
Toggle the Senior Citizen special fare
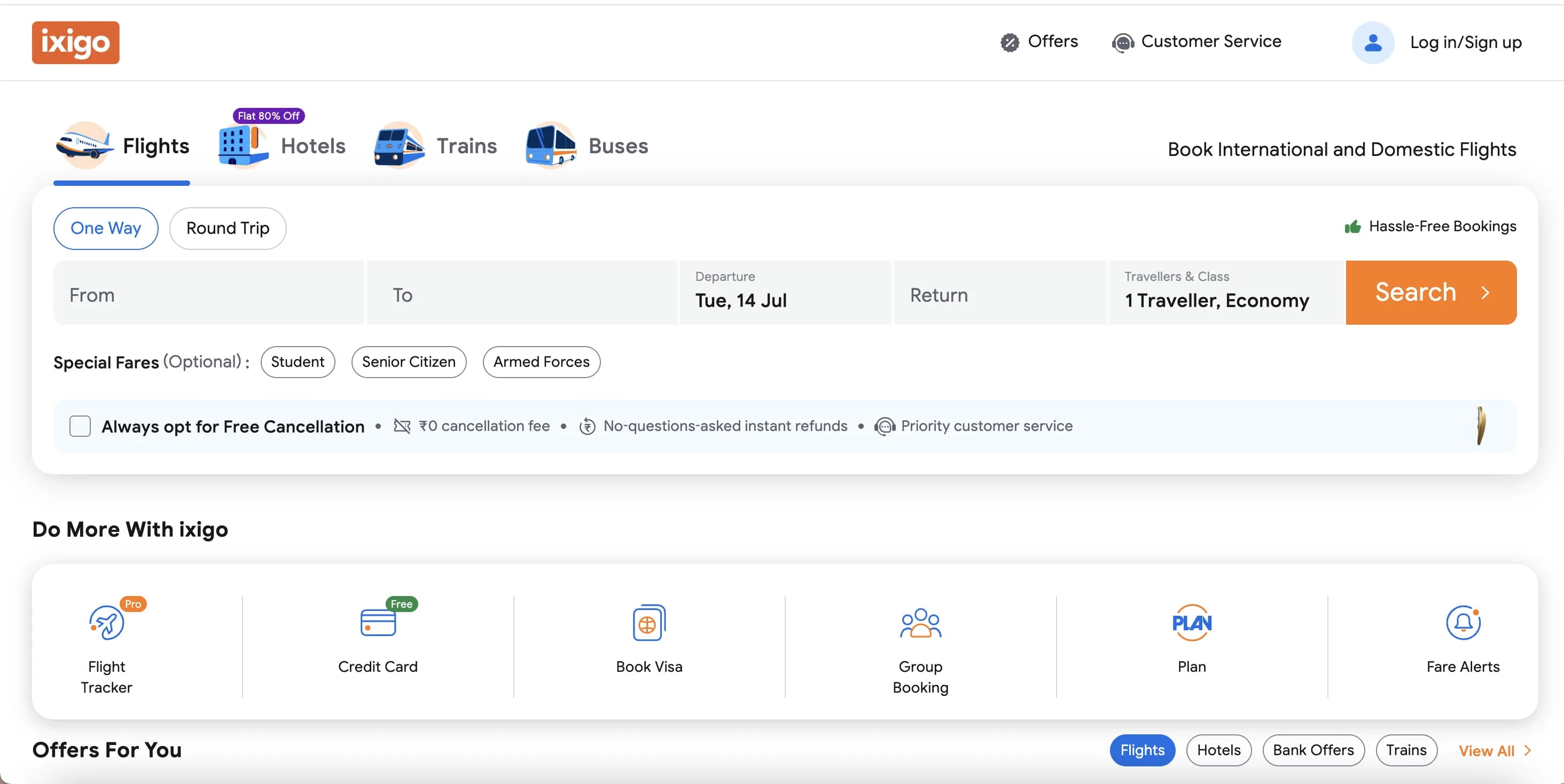point(409,362)
